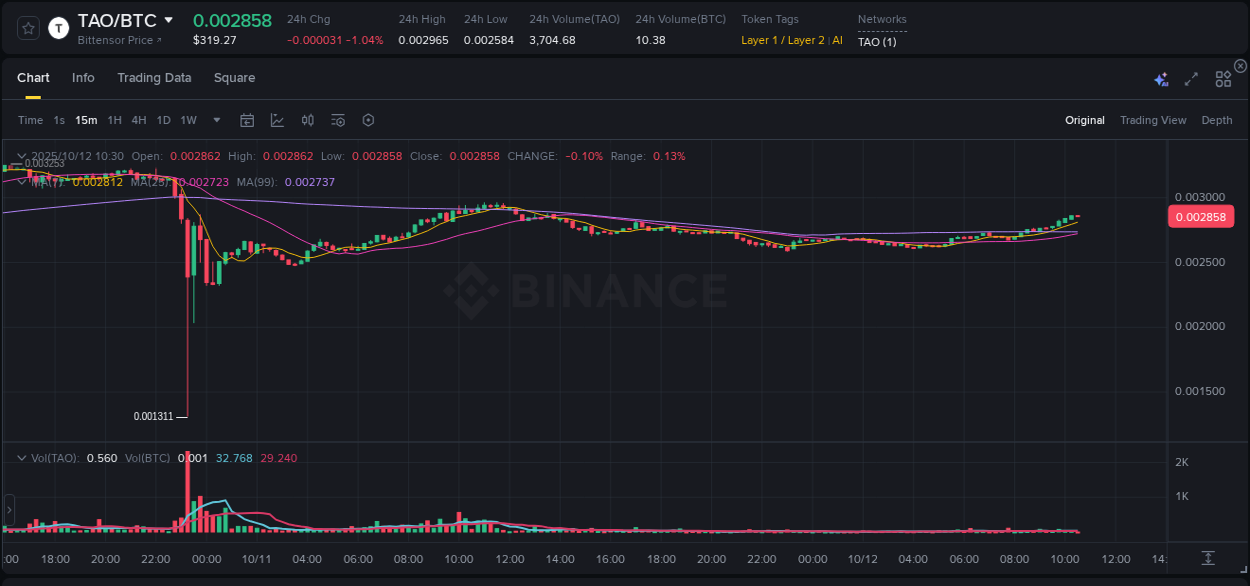Open candlestick display settings
The height and width of the screenshot is (586, 1250).
point(307,120)
